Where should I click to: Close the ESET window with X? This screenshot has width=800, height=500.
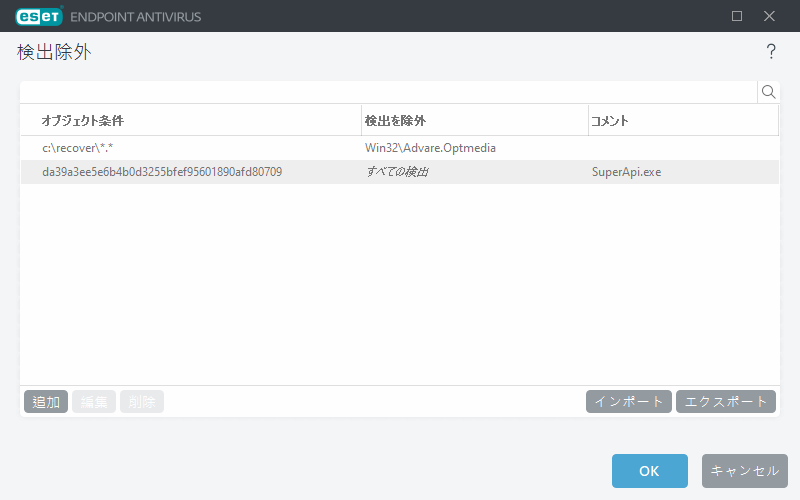pyautogui.click(x=769, y=16)
